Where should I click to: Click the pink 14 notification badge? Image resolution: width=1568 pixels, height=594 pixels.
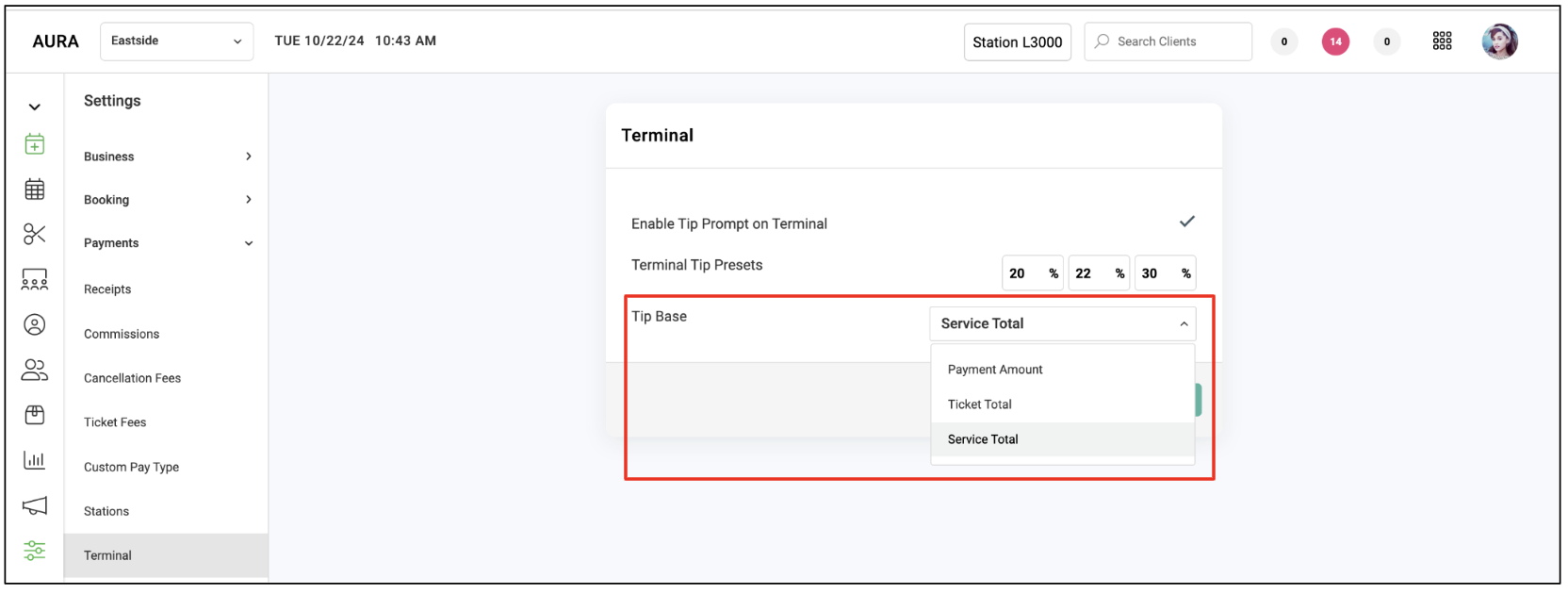(x=1335, y=41)
